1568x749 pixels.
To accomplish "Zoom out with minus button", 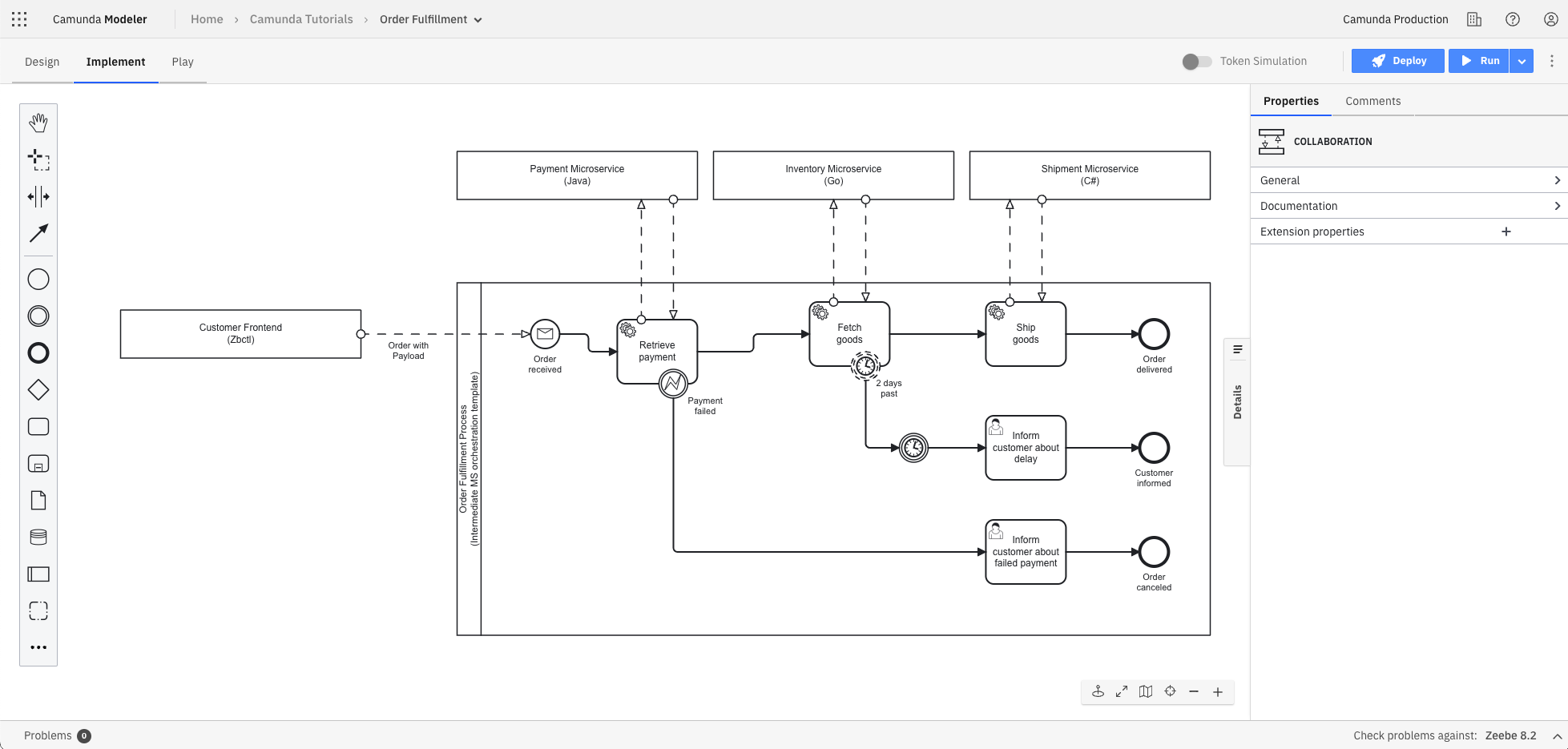I will pyautogui.click(x=1194, y=691).
